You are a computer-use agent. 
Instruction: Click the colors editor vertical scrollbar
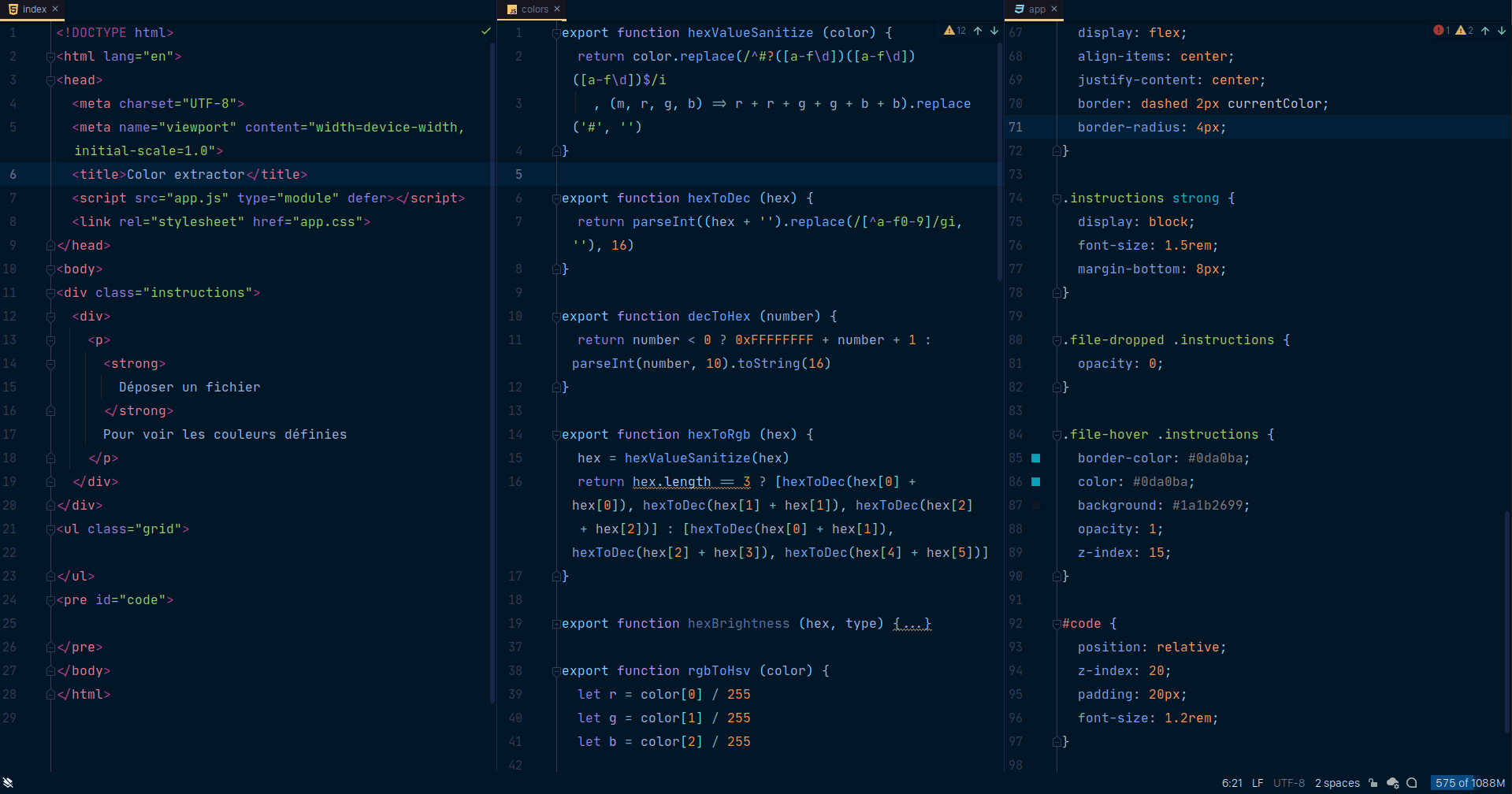[x=999, y=161]
